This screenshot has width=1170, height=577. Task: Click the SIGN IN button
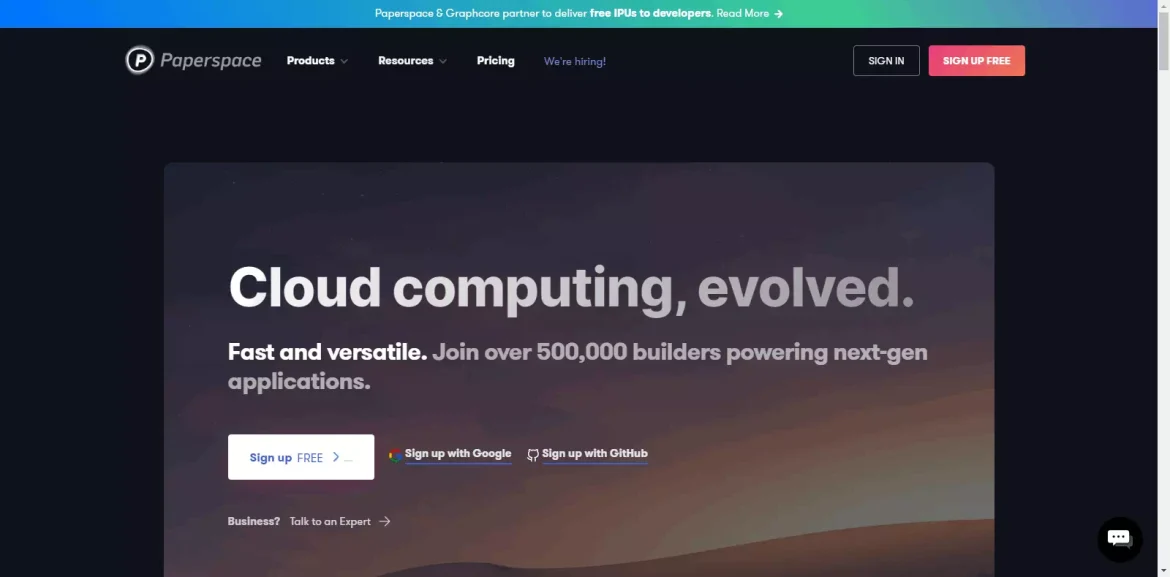click(886, 60)
